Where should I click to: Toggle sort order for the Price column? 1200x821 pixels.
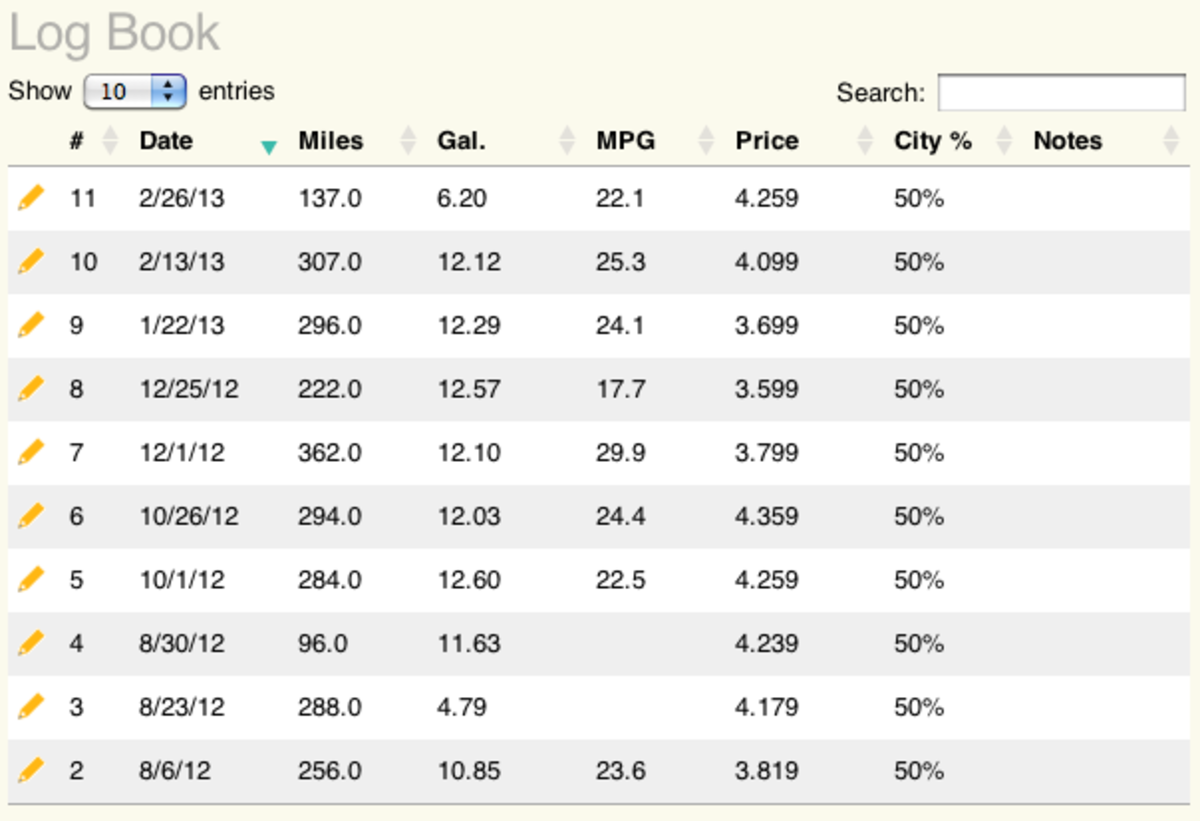[765, 141]
